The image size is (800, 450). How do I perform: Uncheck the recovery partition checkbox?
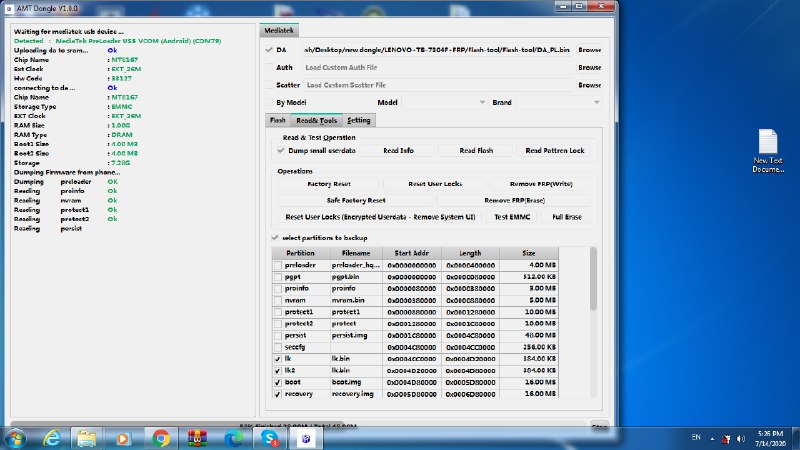[x=278, y=394]
